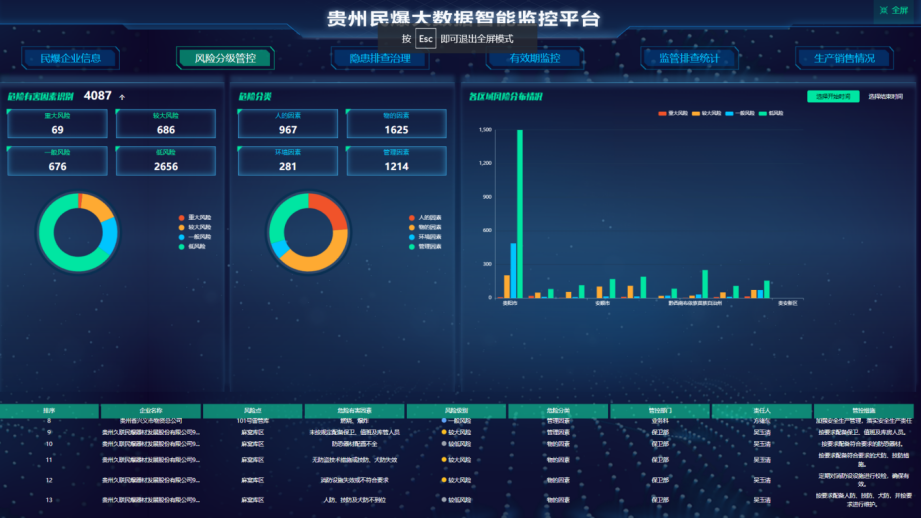Viewport: 921px width, 518px height.
Task: Click the 全屏 fullscreen icon button
Action: click(893, 10)
